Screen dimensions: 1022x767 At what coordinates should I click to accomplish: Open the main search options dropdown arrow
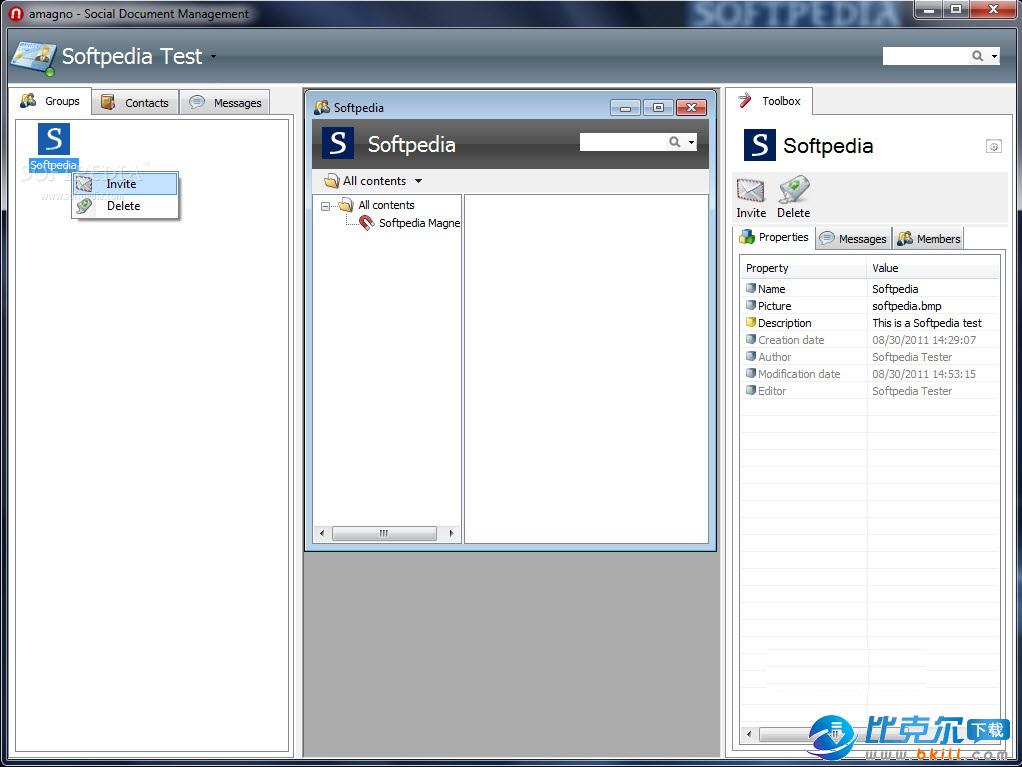[994, 57]
